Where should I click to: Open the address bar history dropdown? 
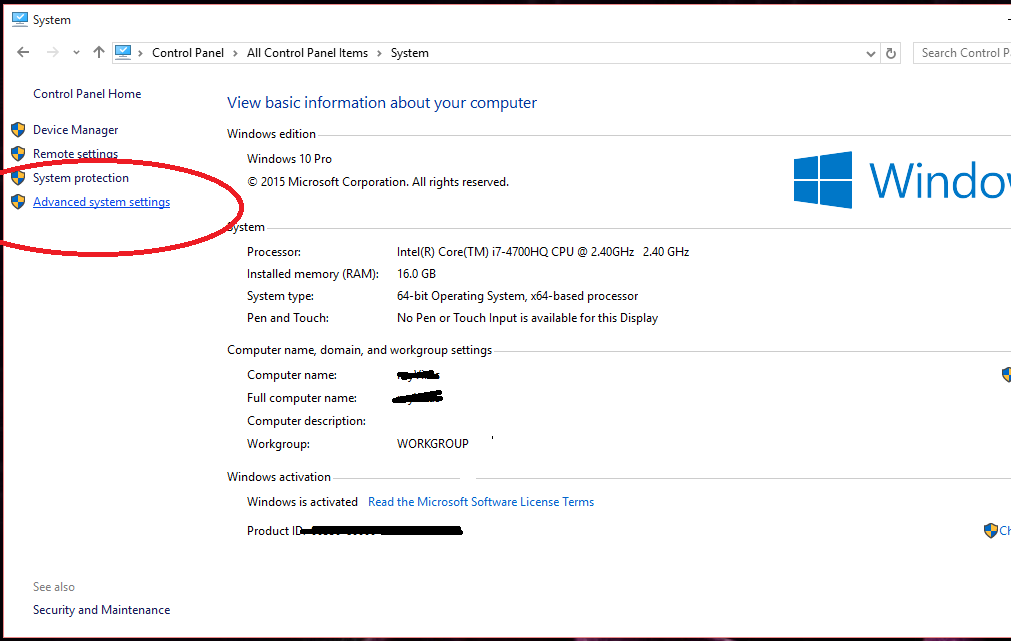pyautogui.click(x=870, y=54)
